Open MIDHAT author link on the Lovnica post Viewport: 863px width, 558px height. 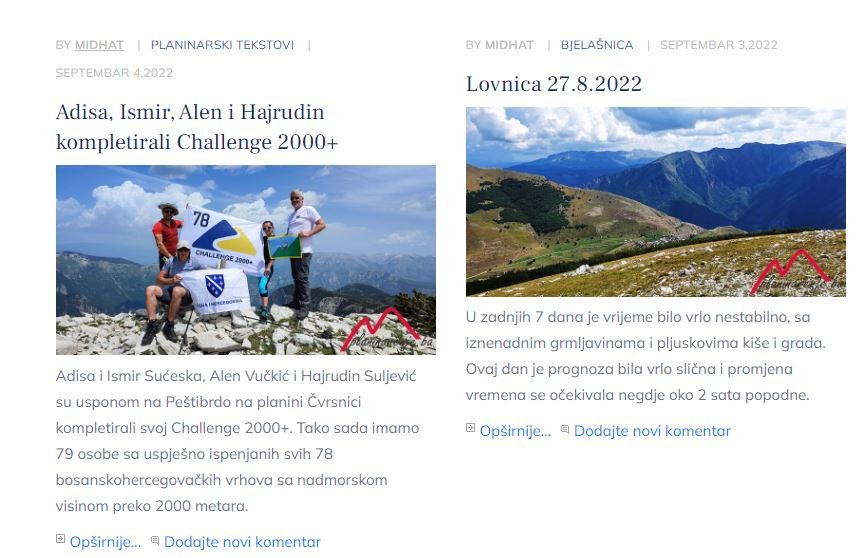(509, 45)
